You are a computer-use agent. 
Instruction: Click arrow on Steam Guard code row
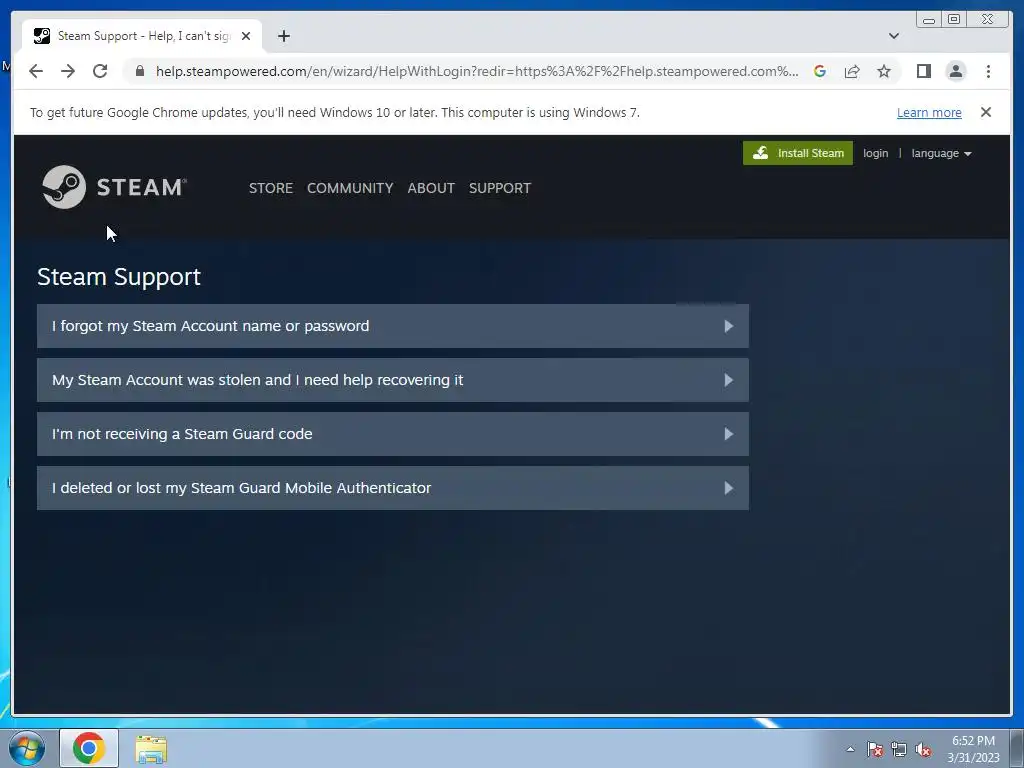[x=729, y=434]
